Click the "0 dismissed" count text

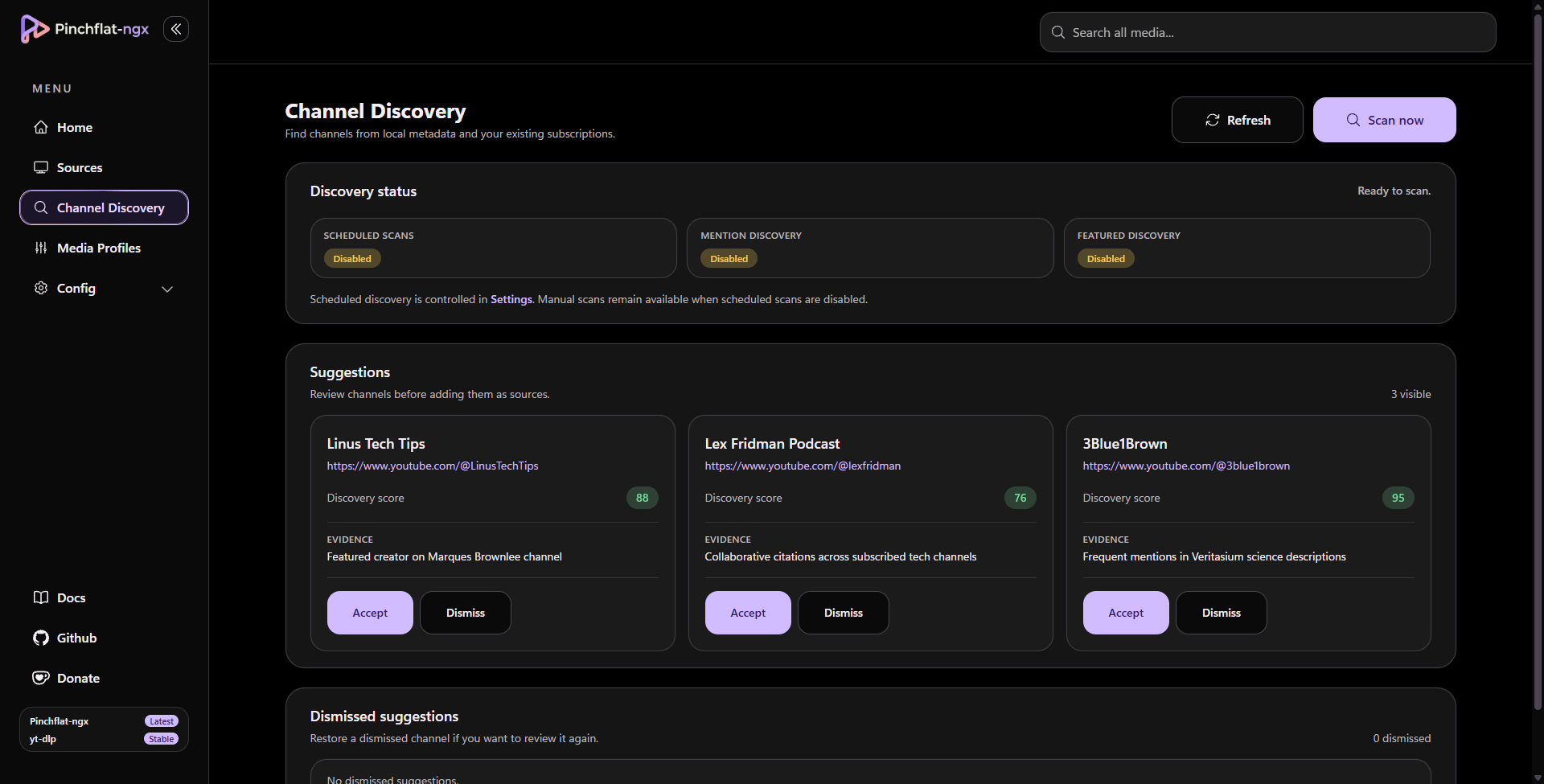1402,738
